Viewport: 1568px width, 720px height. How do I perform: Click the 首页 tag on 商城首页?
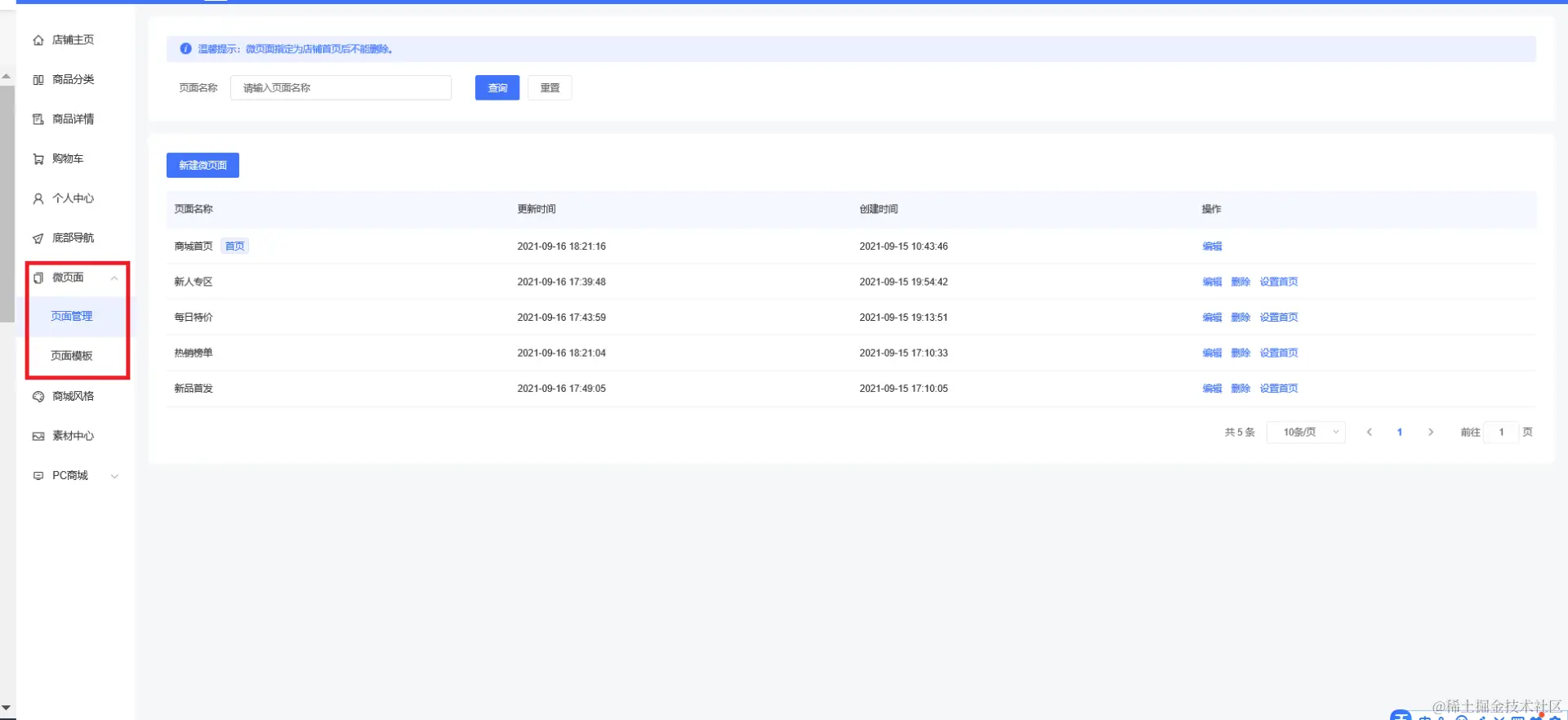(x=234, y=247)
